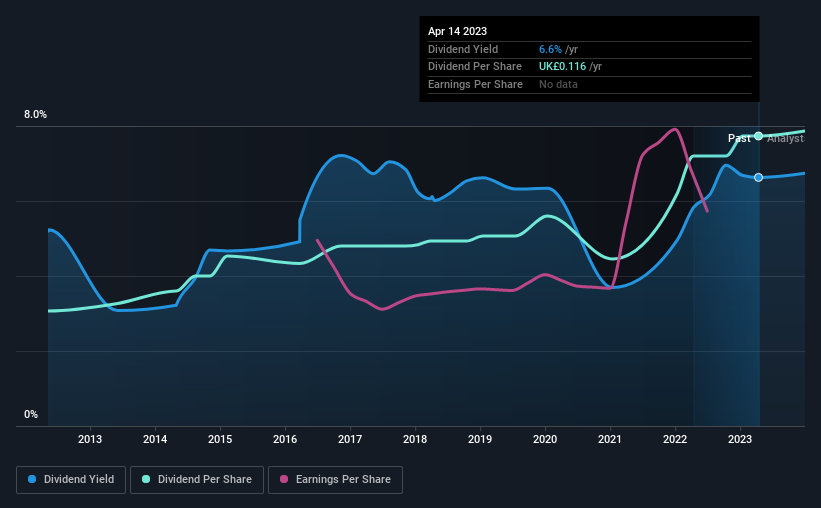Toggle the Earnings Per Share legend button

coord(335,480)
